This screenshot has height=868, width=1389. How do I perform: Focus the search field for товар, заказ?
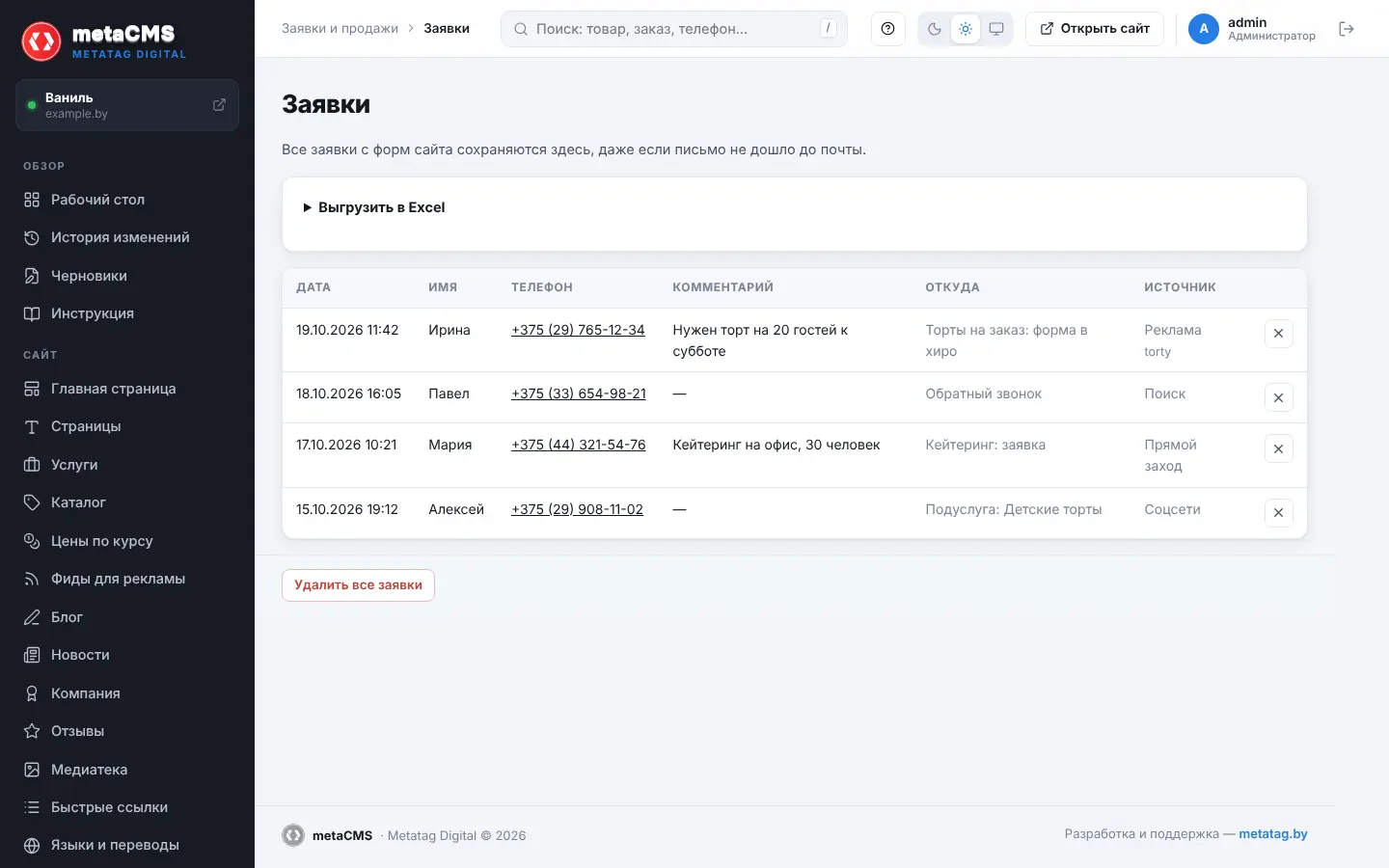tap(674, 29)
